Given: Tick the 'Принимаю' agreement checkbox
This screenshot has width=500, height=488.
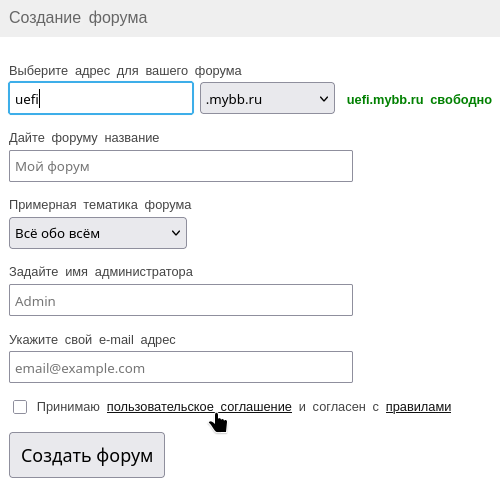Looking at the screenshot, I should [x=20, y=407].
